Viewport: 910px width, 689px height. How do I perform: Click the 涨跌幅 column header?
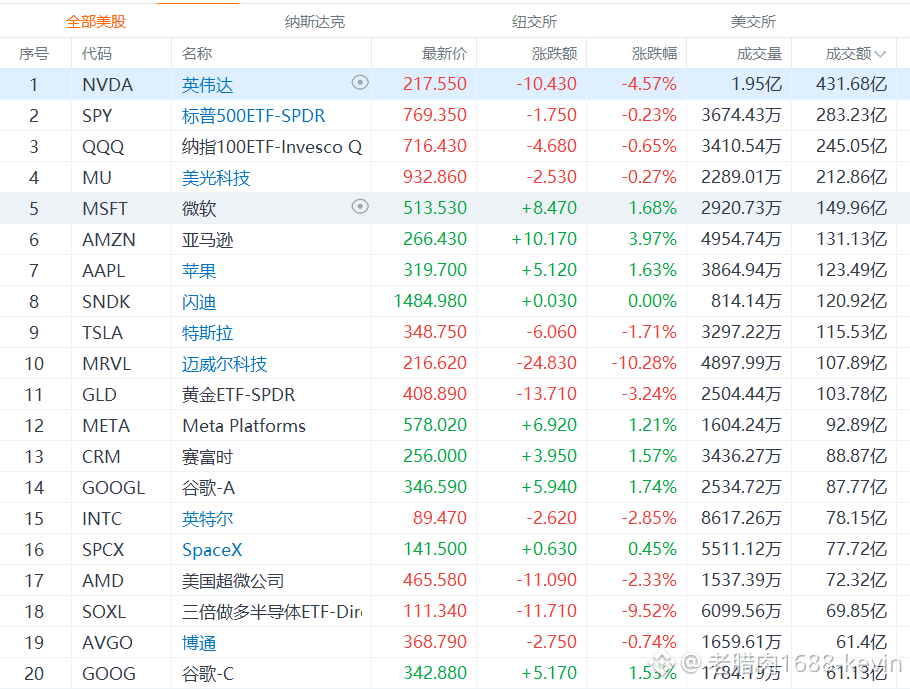point(654,54)
